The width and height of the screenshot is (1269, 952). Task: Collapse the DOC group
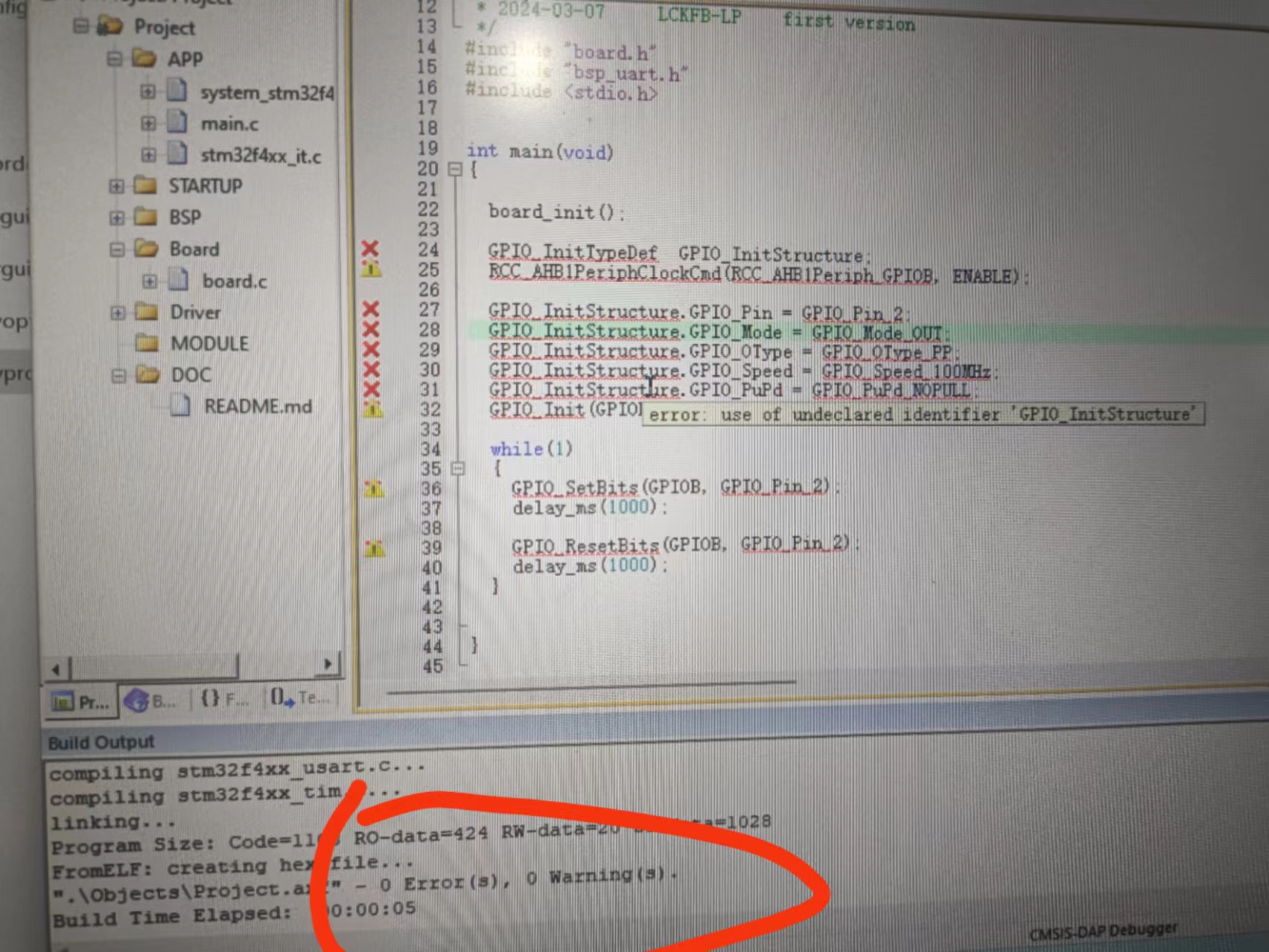pyautogui.click(x=118, y=375)
